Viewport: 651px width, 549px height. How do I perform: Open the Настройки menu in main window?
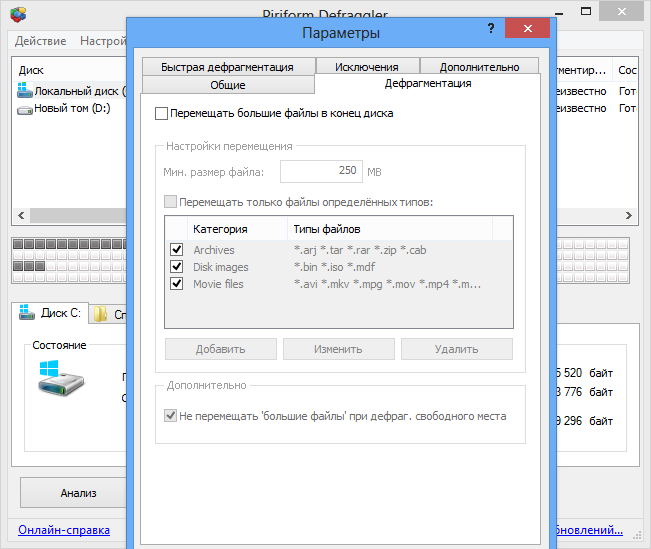(103, 41)
